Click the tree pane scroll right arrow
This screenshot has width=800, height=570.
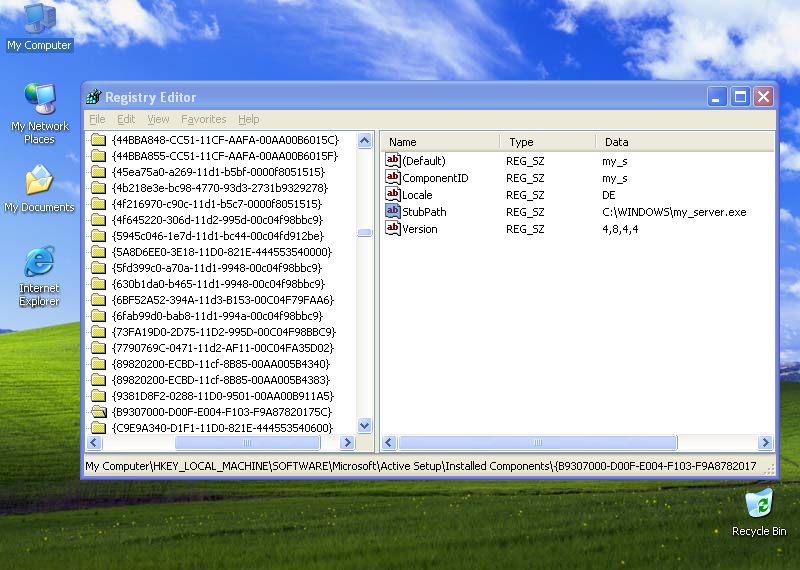(x=347, y=442)
